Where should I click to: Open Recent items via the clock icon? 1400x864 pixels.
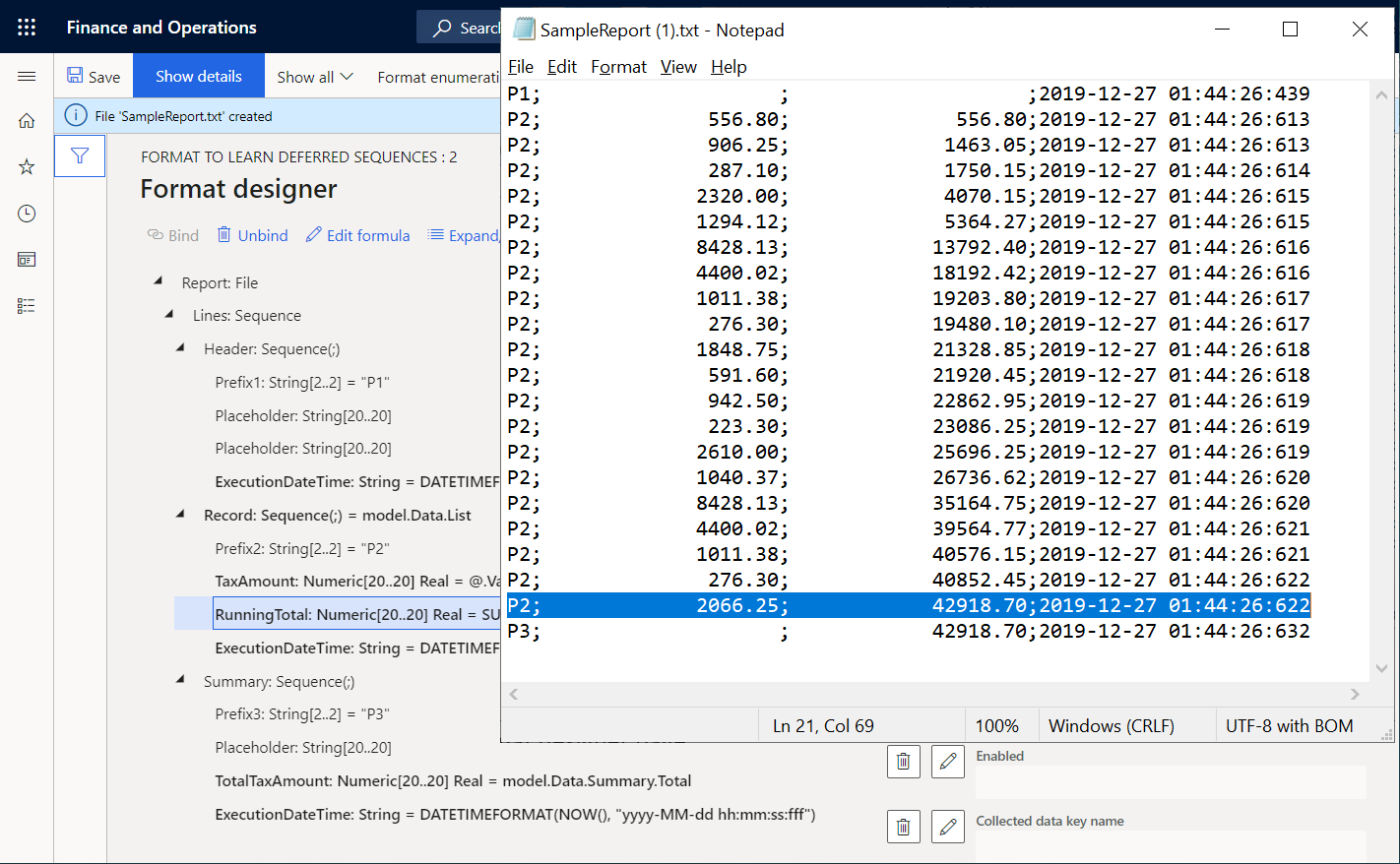(26, 213)
